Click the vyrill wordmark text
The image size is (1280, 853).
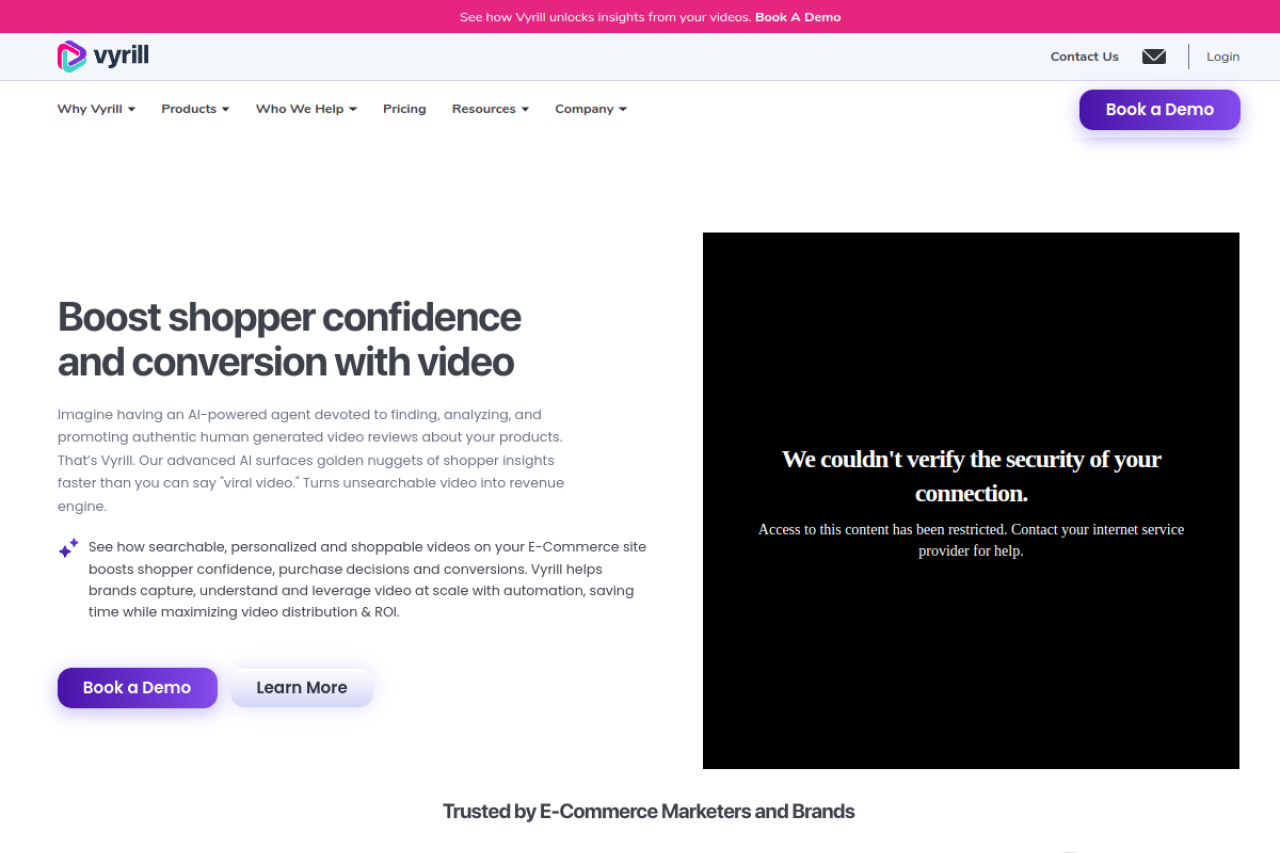coord(122,56)
